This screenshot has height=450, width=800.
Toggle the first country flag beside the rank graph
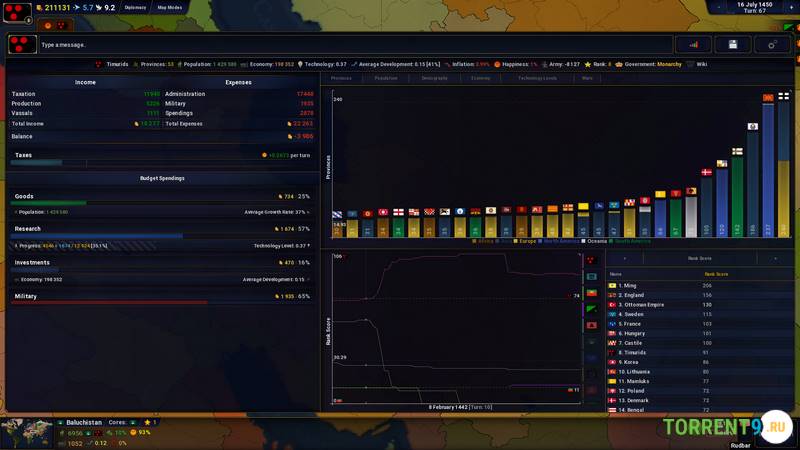pos(591,277)
